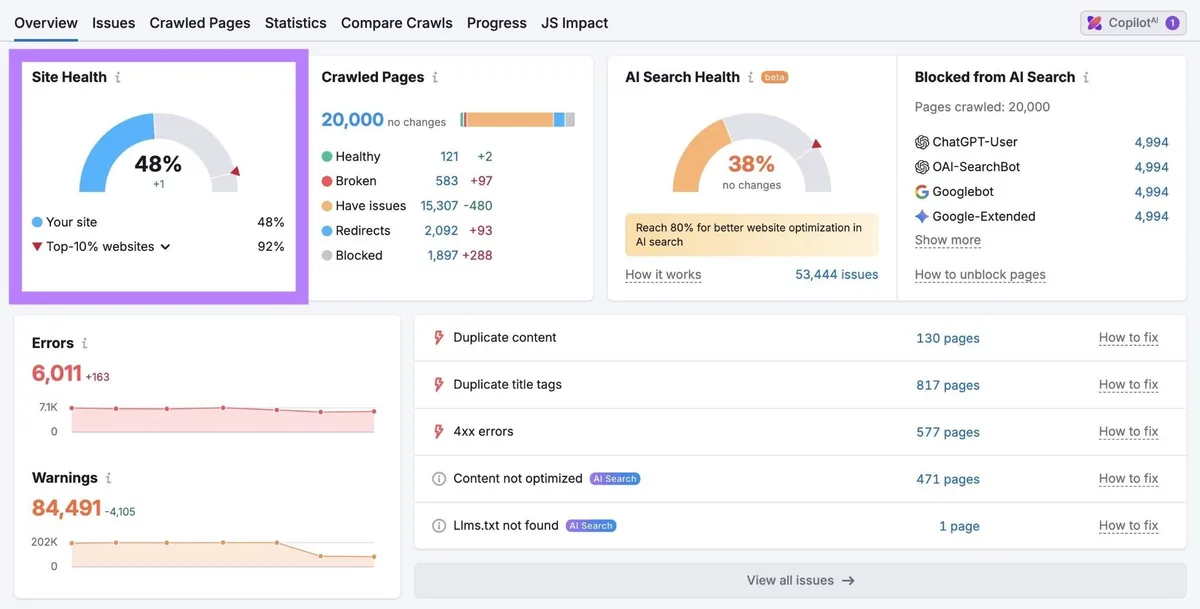Click the 6,011 errors total
Viewport: 1200px width, 609px height.
click(x=56, y=373)
